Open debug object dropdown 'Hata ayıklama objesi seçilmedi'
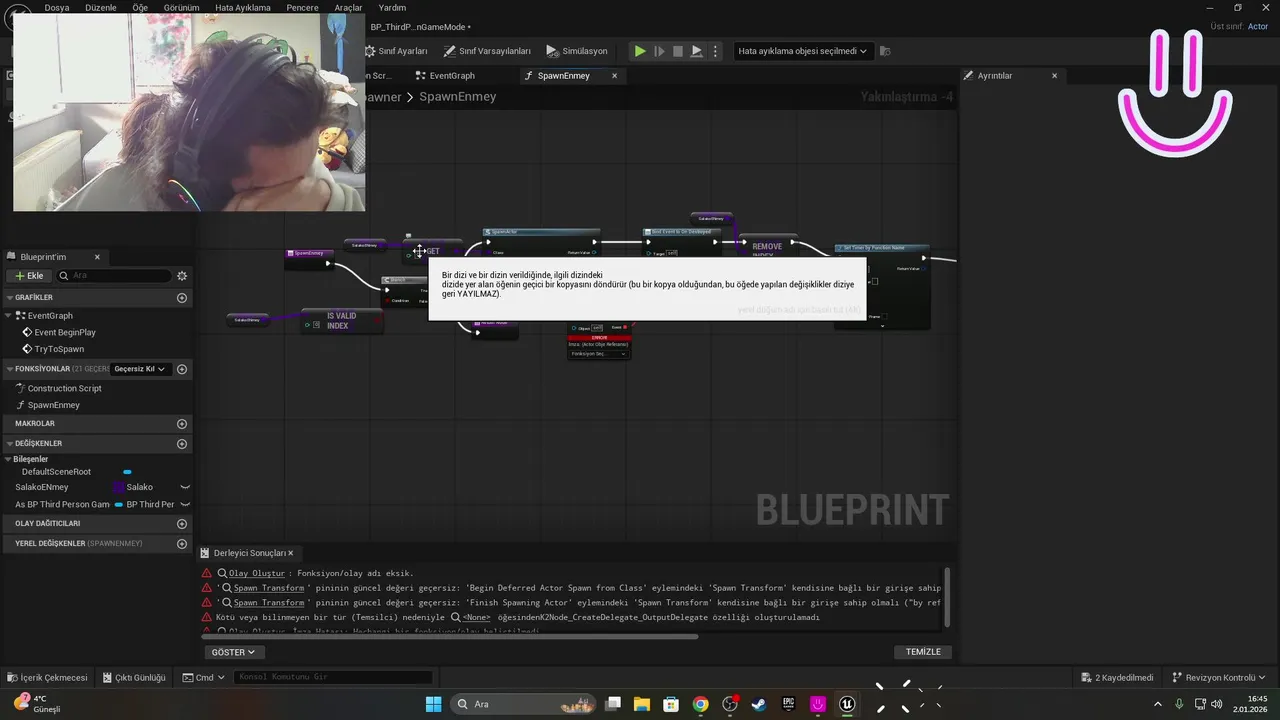Image resolution: width=1280 pixels, height=720 pixels. click(802, 51)
